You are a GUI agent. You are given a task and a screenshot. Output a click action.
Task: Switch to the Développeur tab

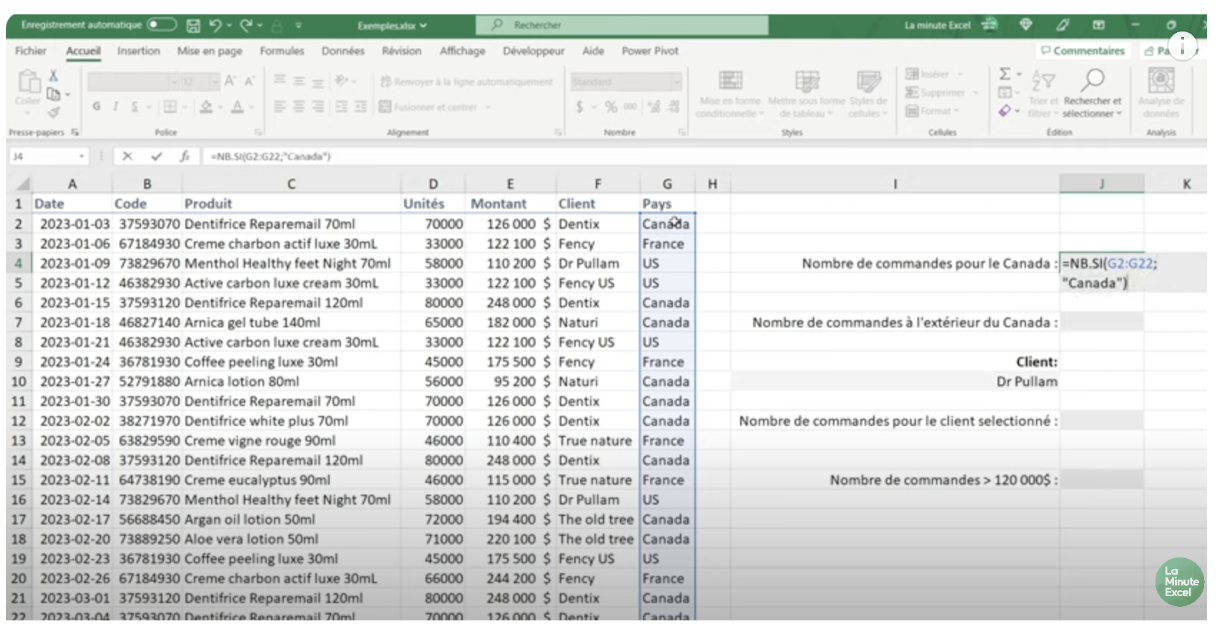(534, 51)
